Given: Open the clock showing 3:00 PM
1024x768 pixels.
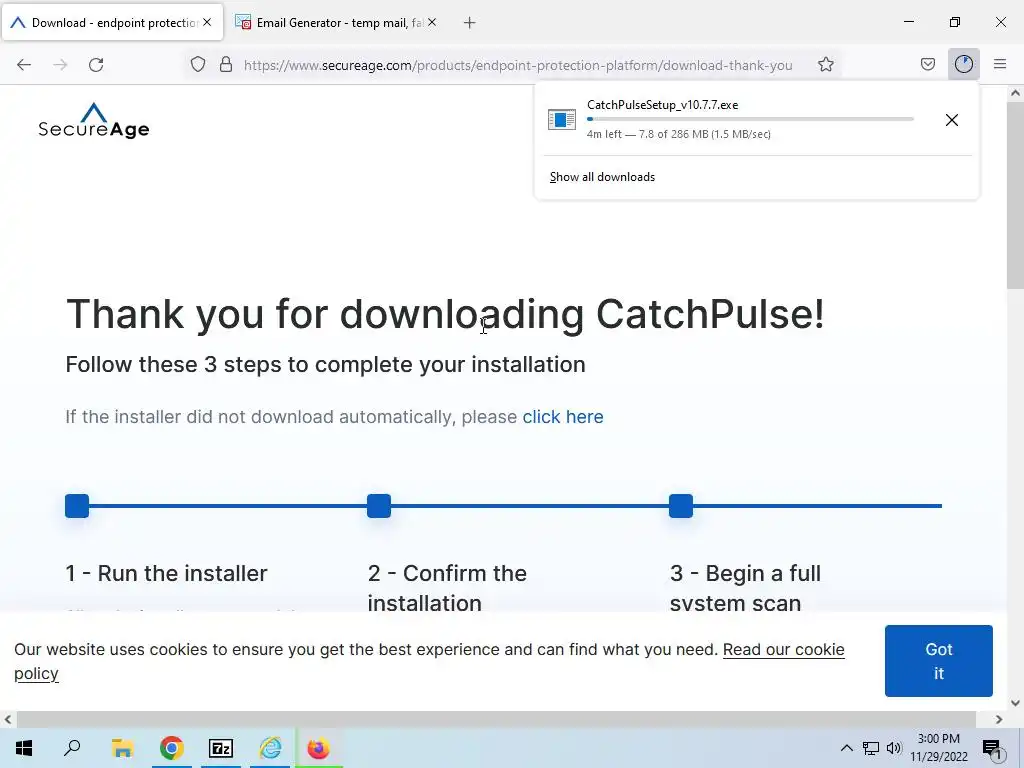Looking at the screenshot, I should [938, 748].
